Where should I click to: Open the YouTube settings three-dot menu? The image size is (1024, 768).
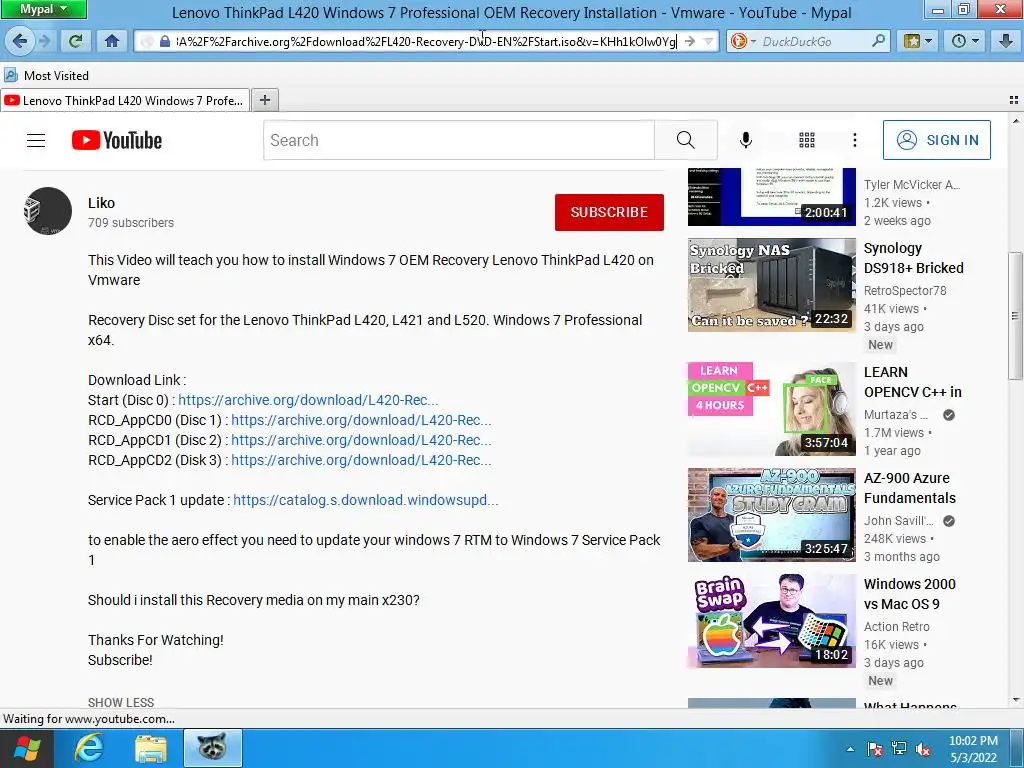coord(854,140)
